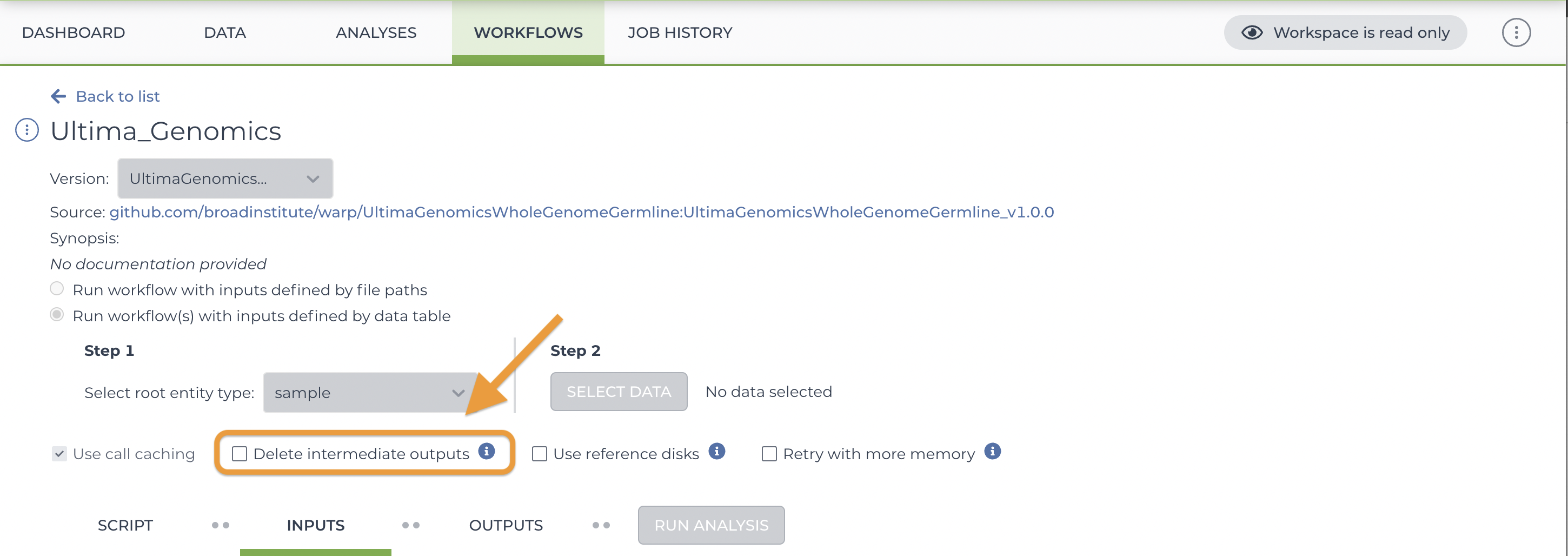Switch to the Inputs tab
1568x556 pixels.
(315, 525)
